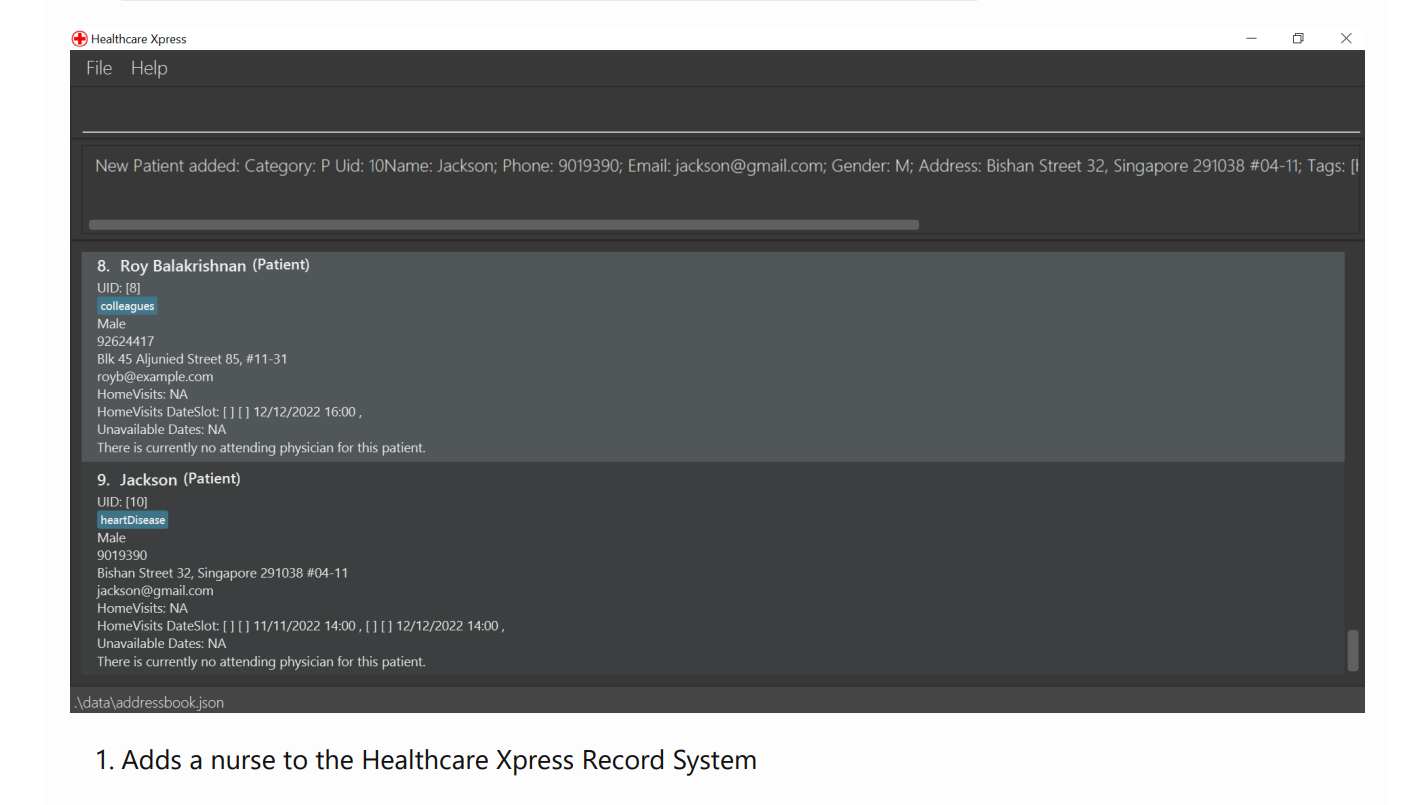Click Jackson's Unavailable Dates: NA line

161,644
